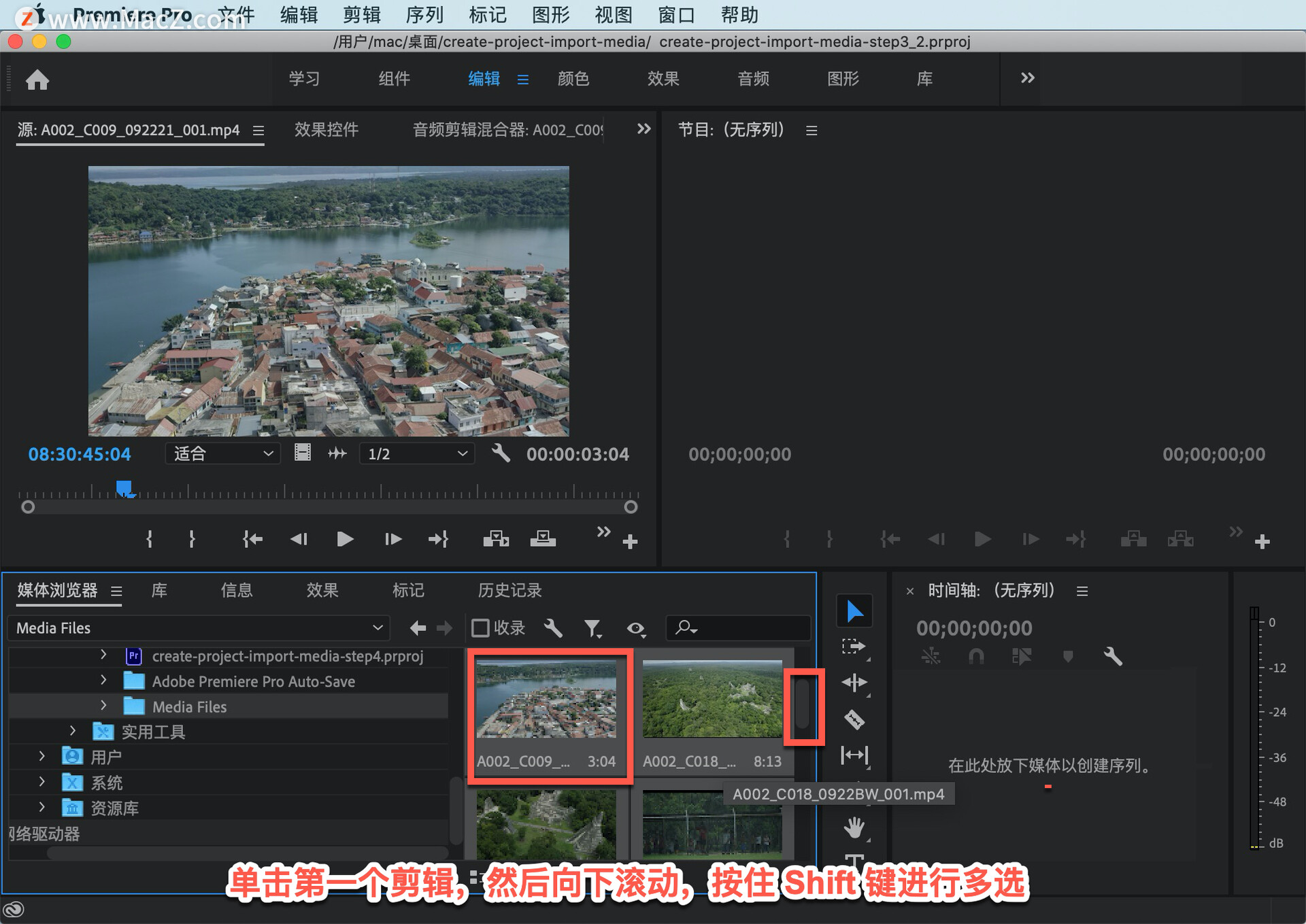The image size is (1306, 924).
Task: Expand the Adobe Premiere Pro Auto-Save folder
Action: point(103,681)
